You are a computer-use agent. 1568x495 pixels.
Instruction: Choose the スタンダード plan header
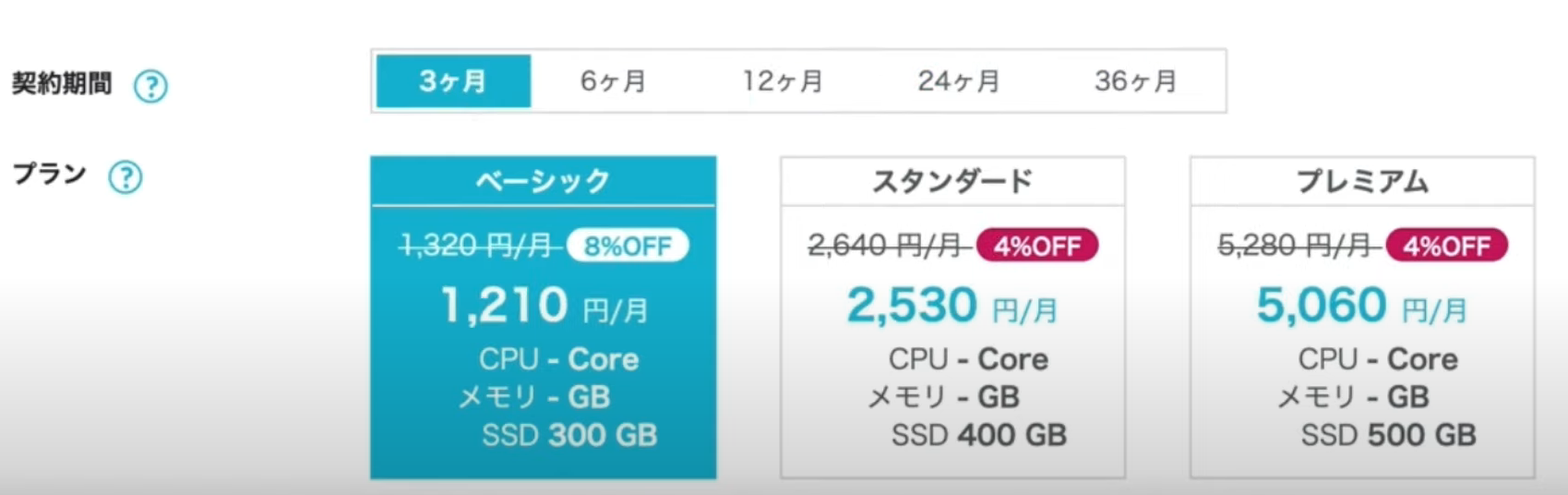(952, 181)
